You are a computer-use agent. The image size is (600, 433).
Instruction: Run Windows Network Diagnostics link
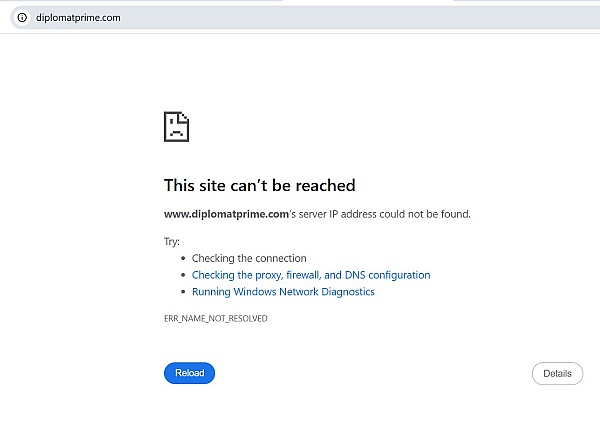pos(283,292)
